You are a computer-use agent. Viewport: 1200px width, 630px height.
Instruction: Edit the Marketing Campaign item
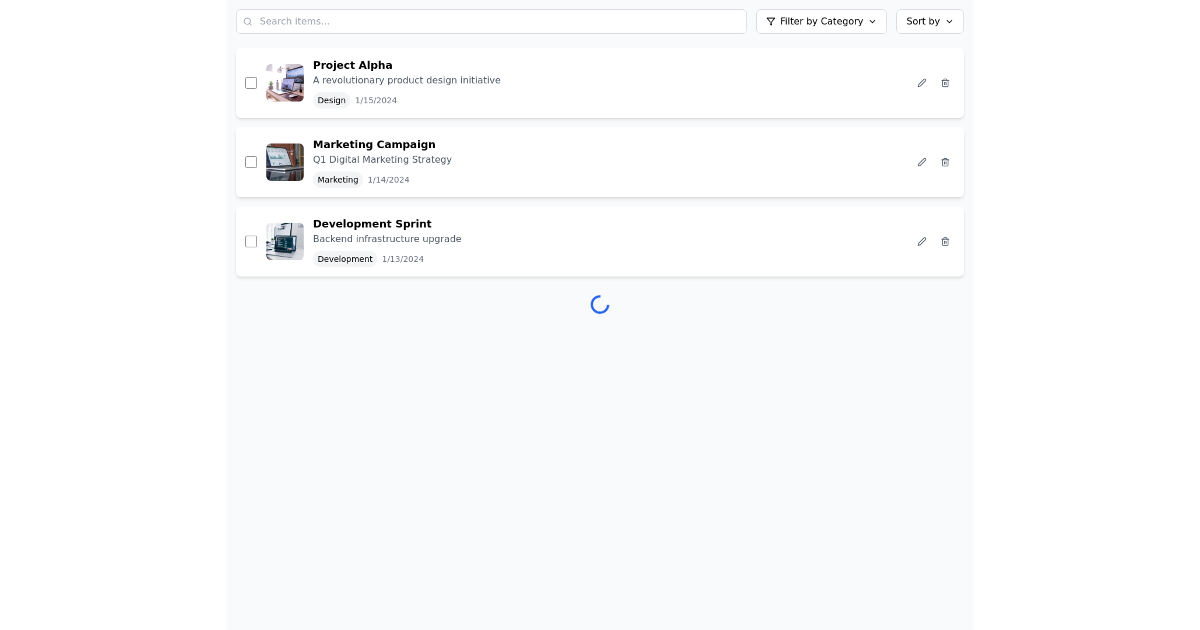click(x=921, y=161)
